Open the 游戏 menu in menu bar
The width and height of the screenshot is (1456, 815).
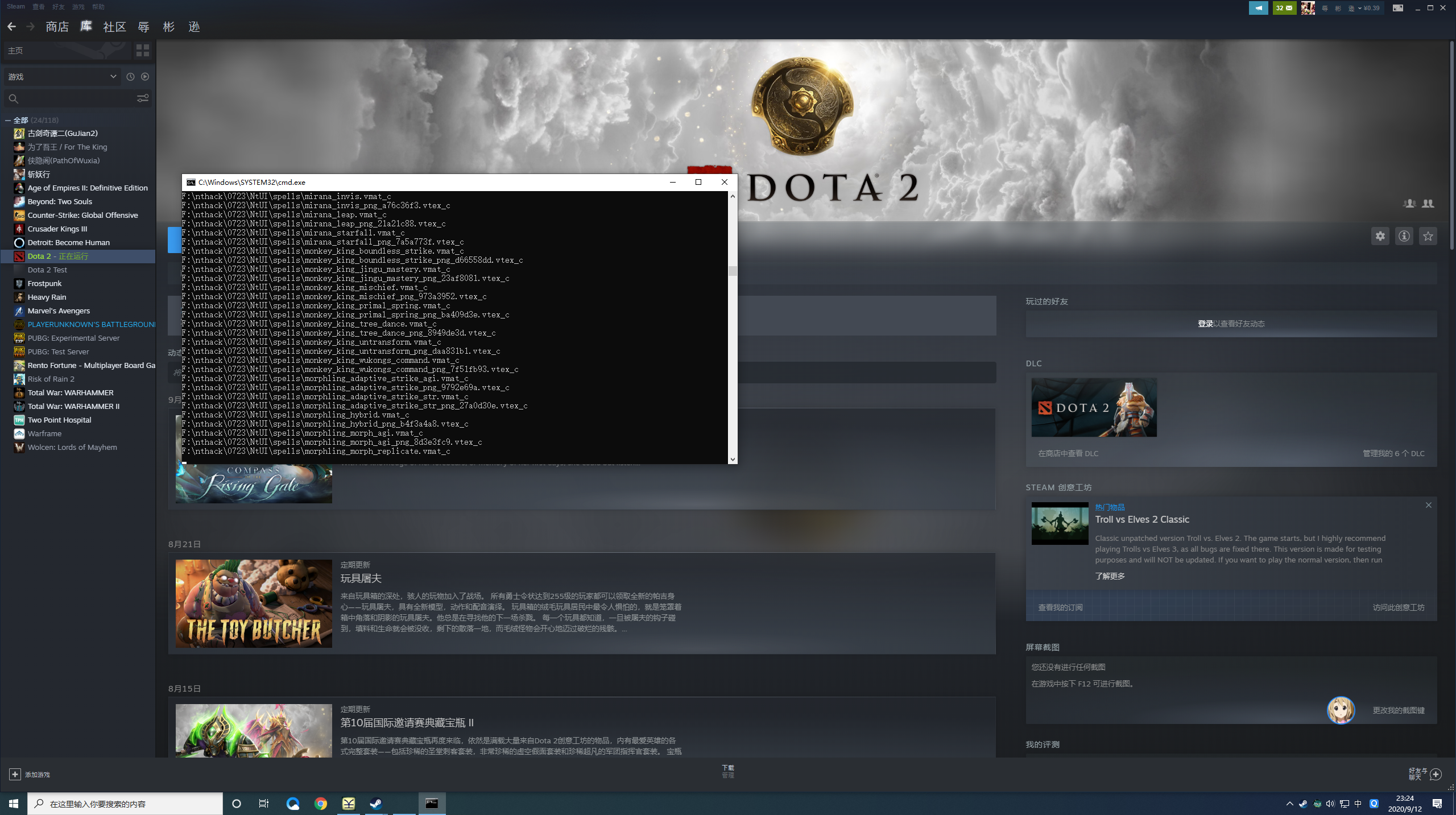point(78,7)
